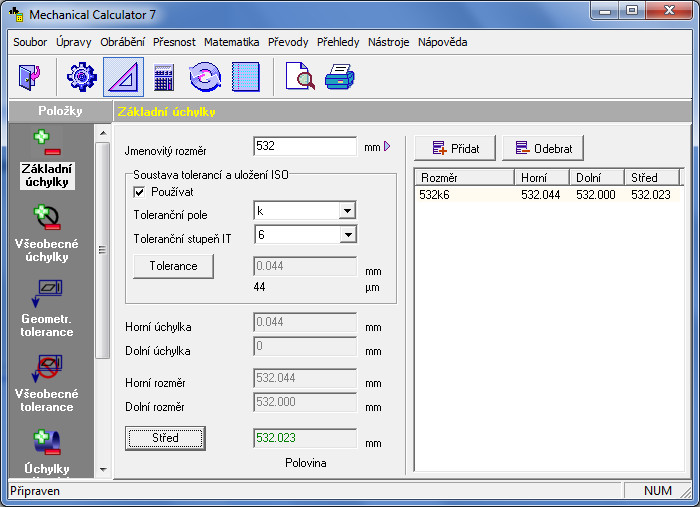Click the Dolní rozměr field 532.000
This screenshot has height=507, width=700.
[305, 402]
